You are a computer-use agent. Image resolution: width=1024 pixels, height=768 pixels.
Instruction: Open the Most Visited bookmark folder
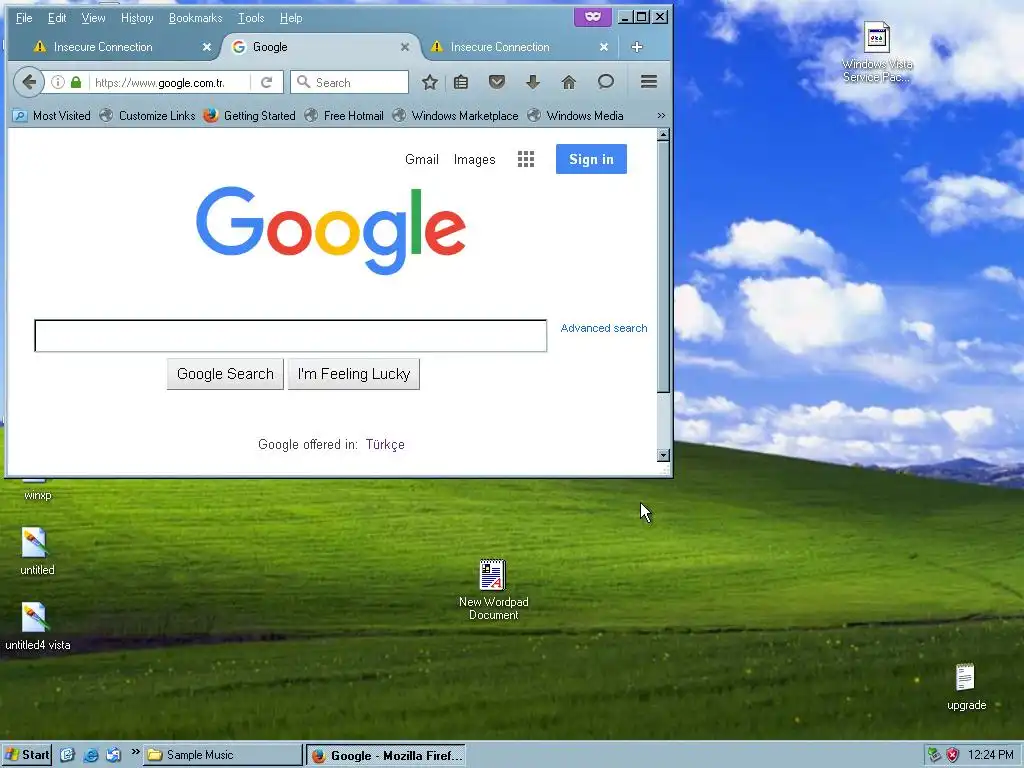(x=52, y=116)
